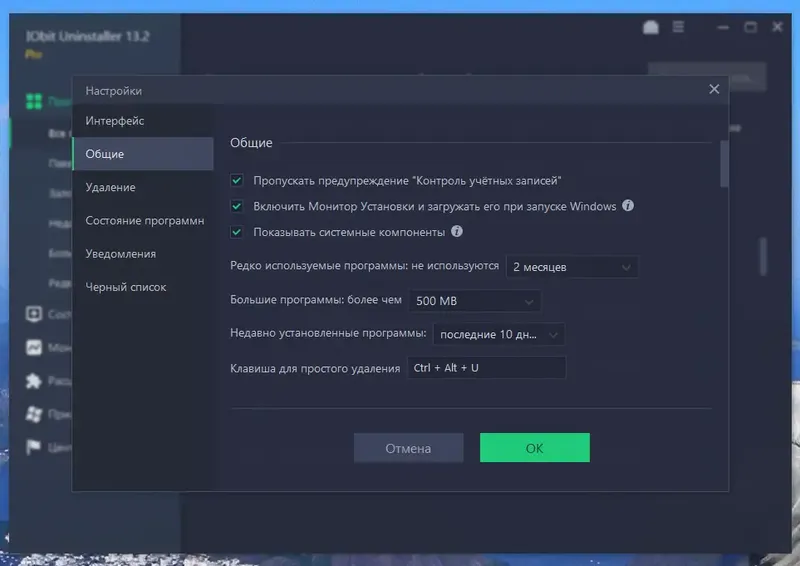Open the toolbox icon in main window
Screen dimensions: 800x566
pos(651,27)
